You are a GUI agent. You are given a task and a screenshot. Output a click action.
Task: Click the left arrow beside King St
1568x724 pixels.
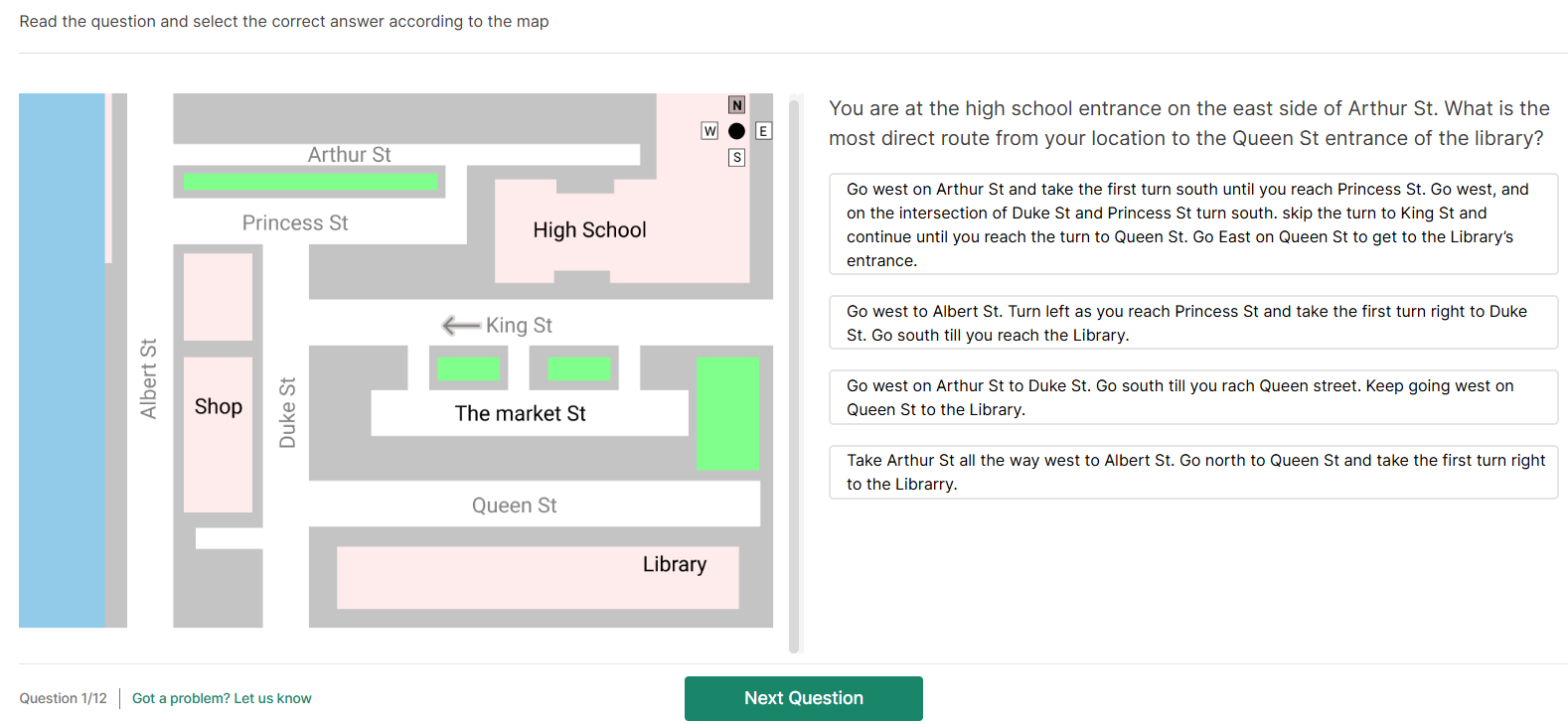coord(461,326)
